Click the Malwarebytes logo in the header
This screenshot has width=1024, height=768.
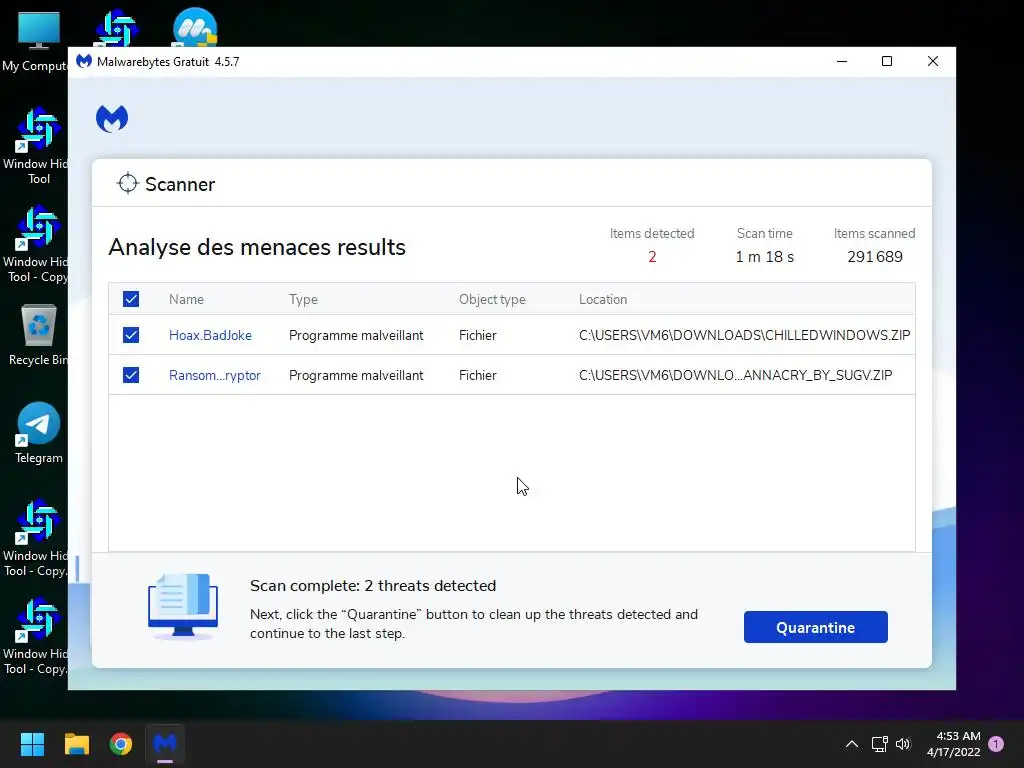[x=112, y=119]
